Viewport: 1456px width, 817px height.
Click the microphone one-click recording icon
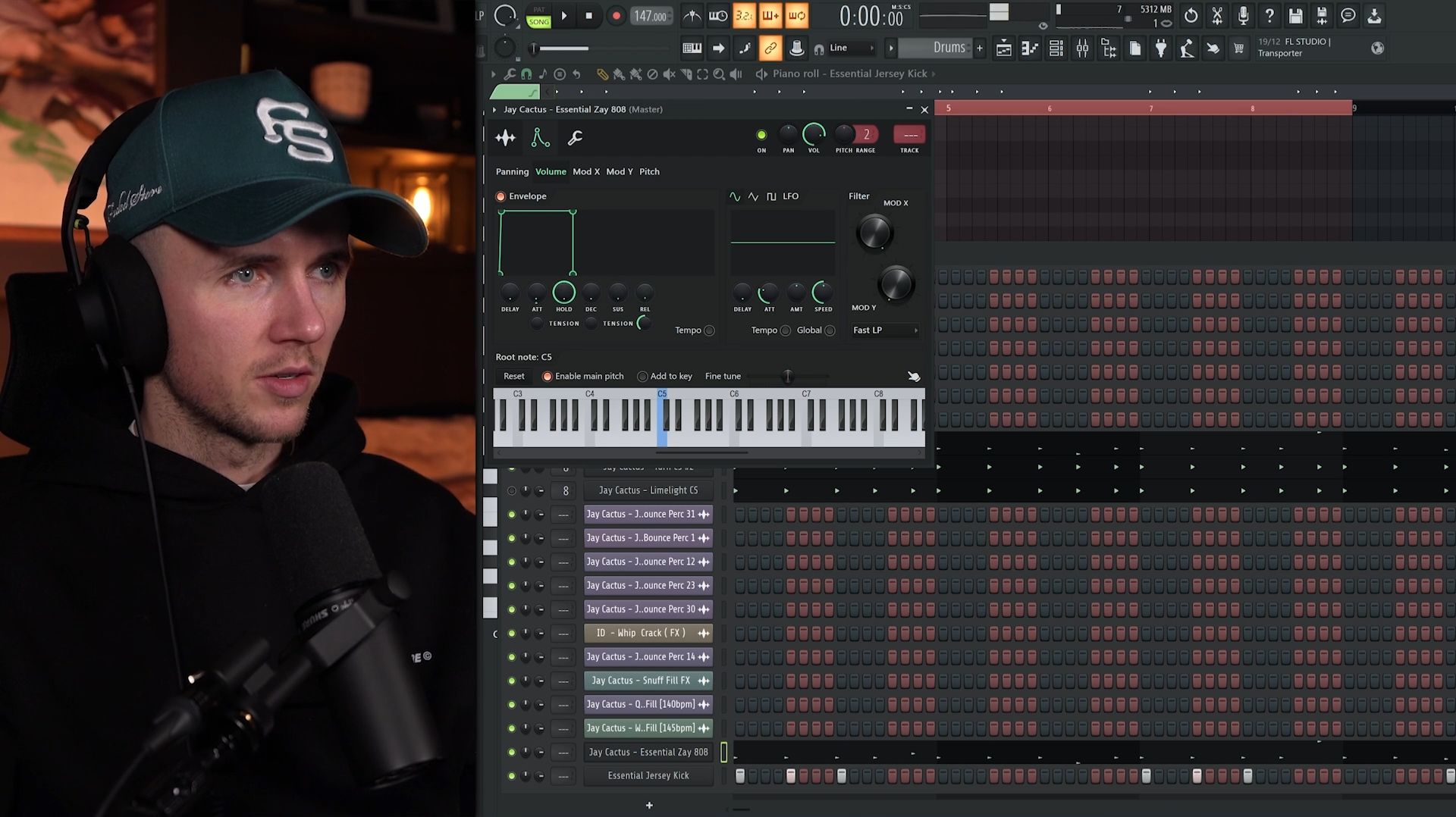coord(1244,15)
